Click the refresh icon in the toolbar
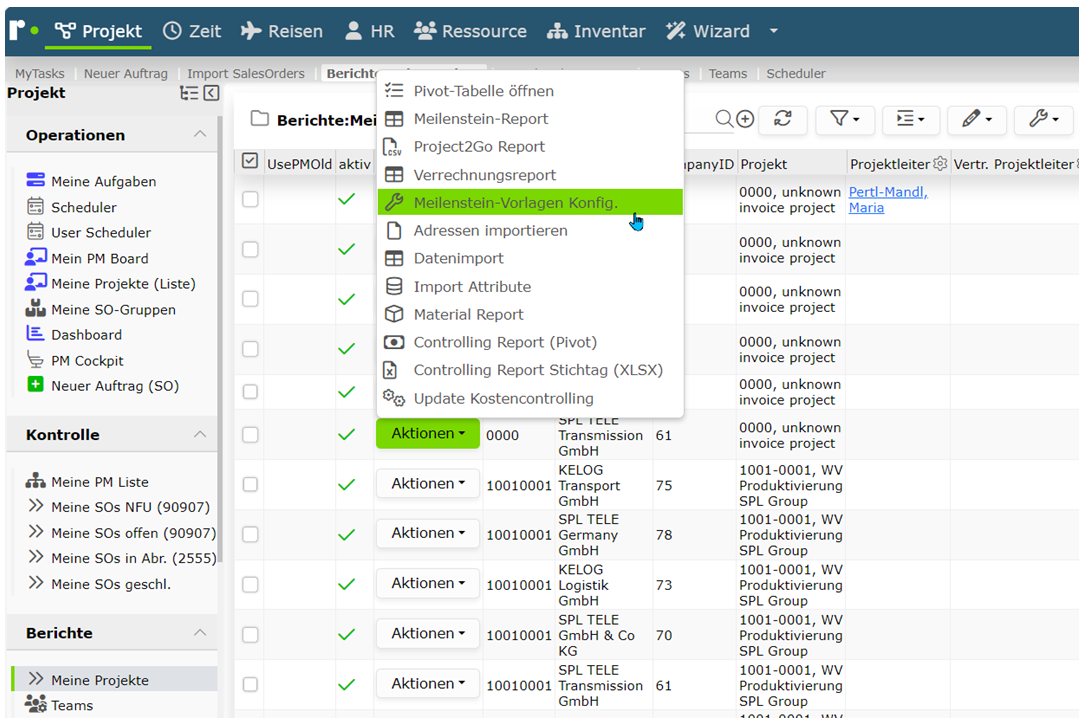The width and height of the screenshot is (1084, 728). (x=783, y=119)
